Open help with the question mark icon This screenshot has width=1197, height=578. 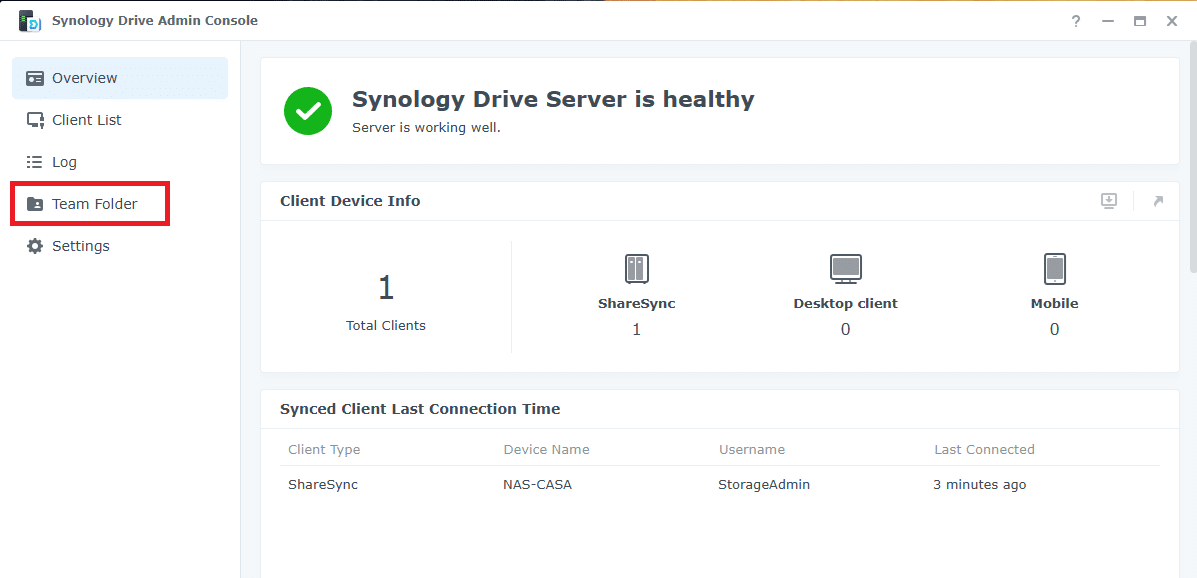pos(1076,21)
